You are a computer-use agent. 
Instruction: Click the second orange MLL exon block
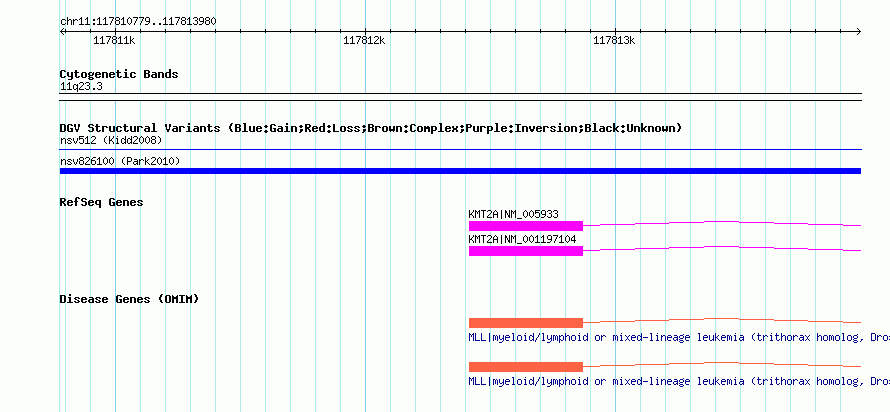point(526,367)
